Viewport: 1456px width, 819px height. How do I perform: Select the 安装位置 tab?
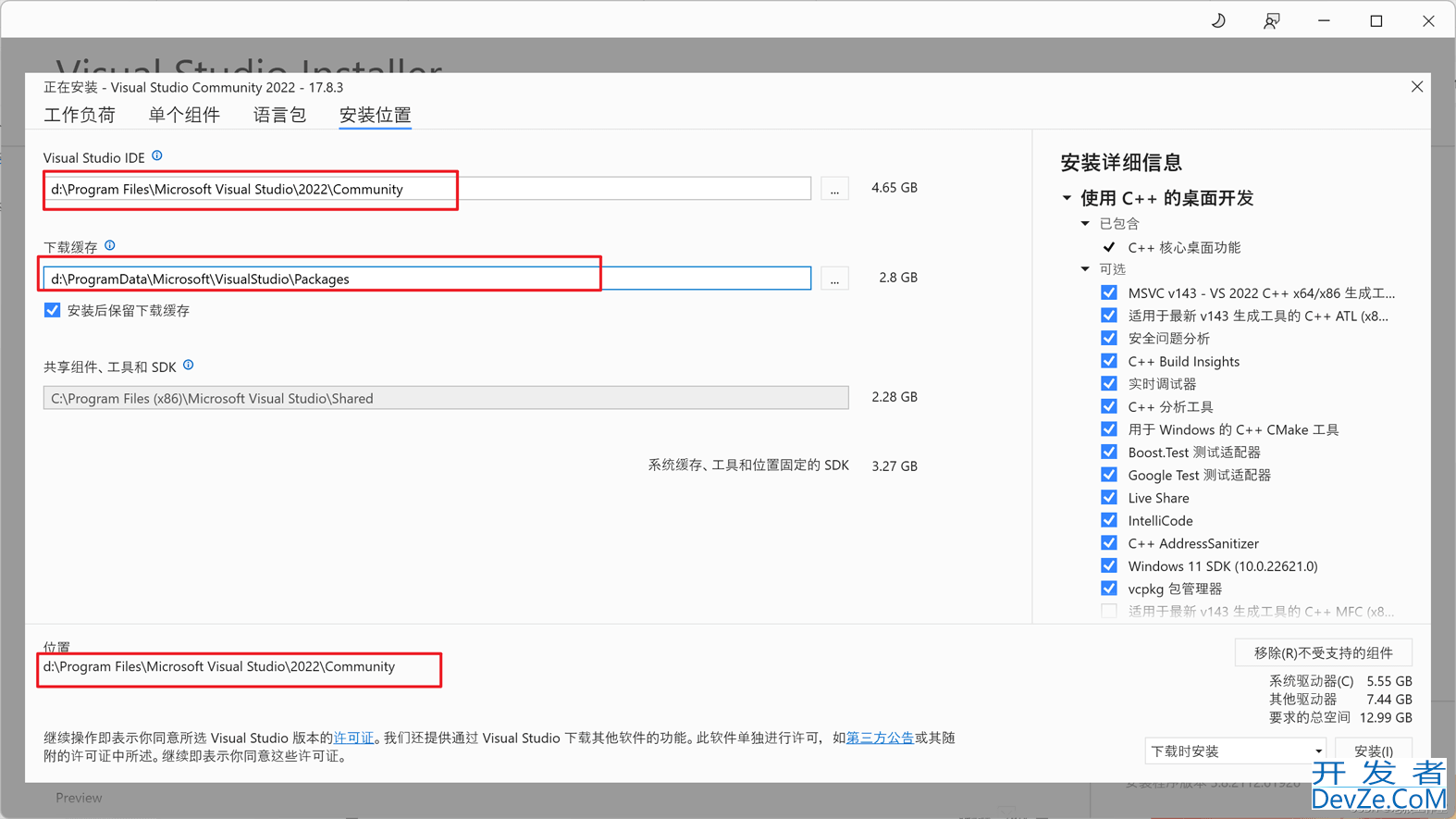pos(375,115)
